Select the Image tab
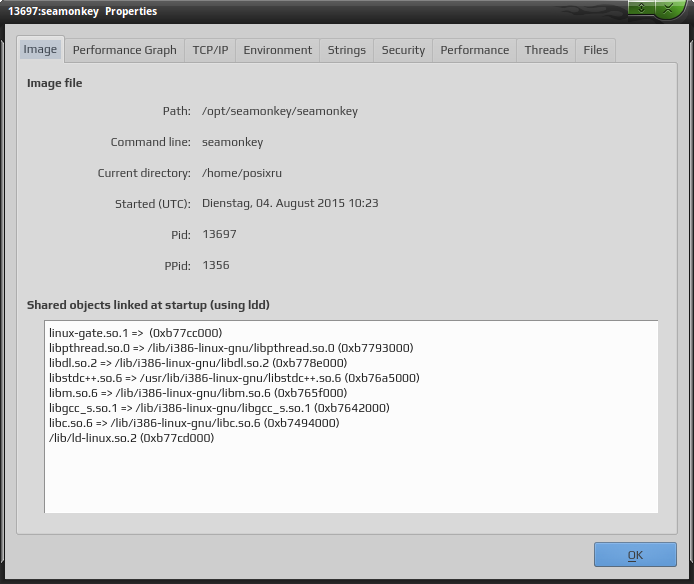Screen dimensions: 694x584 click(x=40, y=49)
